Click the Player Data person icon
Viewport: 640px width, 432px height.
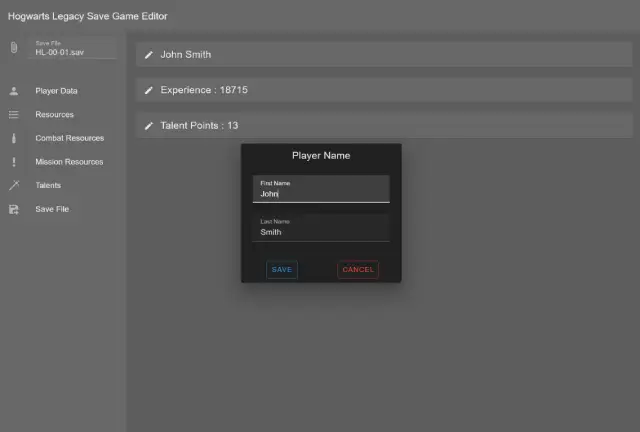(x=14, y=91)
